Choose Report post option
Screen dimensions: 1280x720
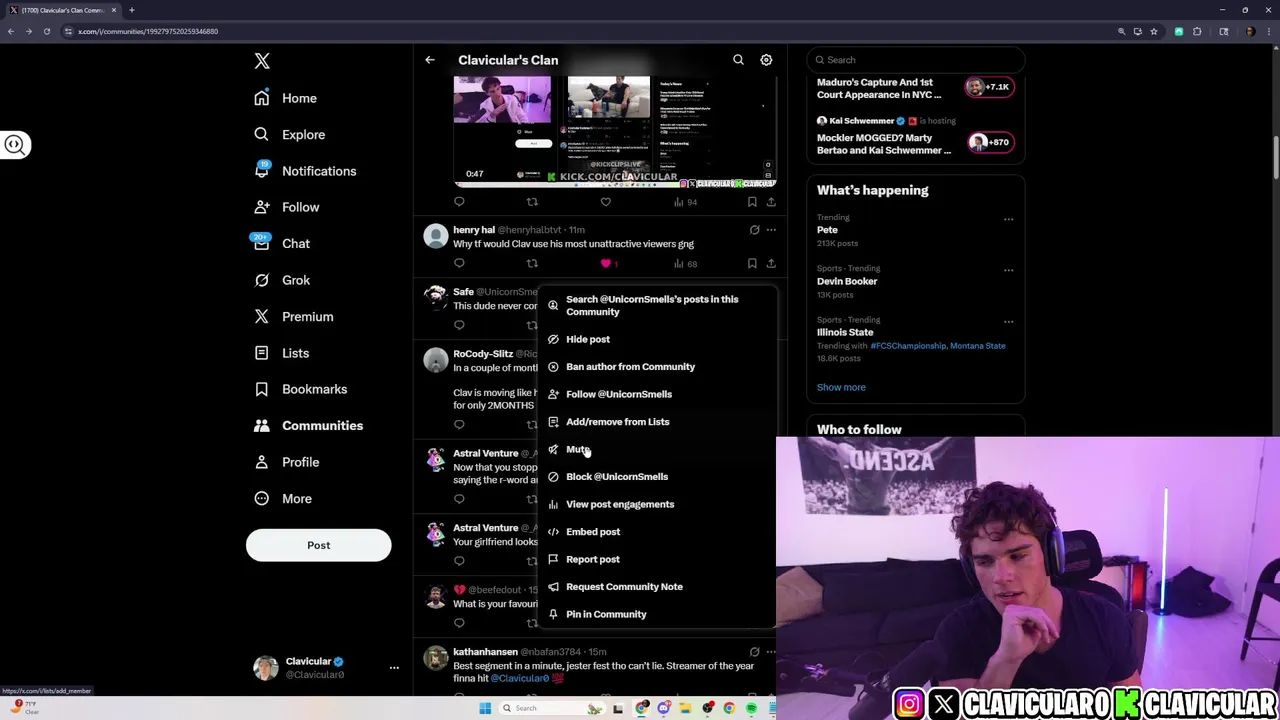point(657,559)
